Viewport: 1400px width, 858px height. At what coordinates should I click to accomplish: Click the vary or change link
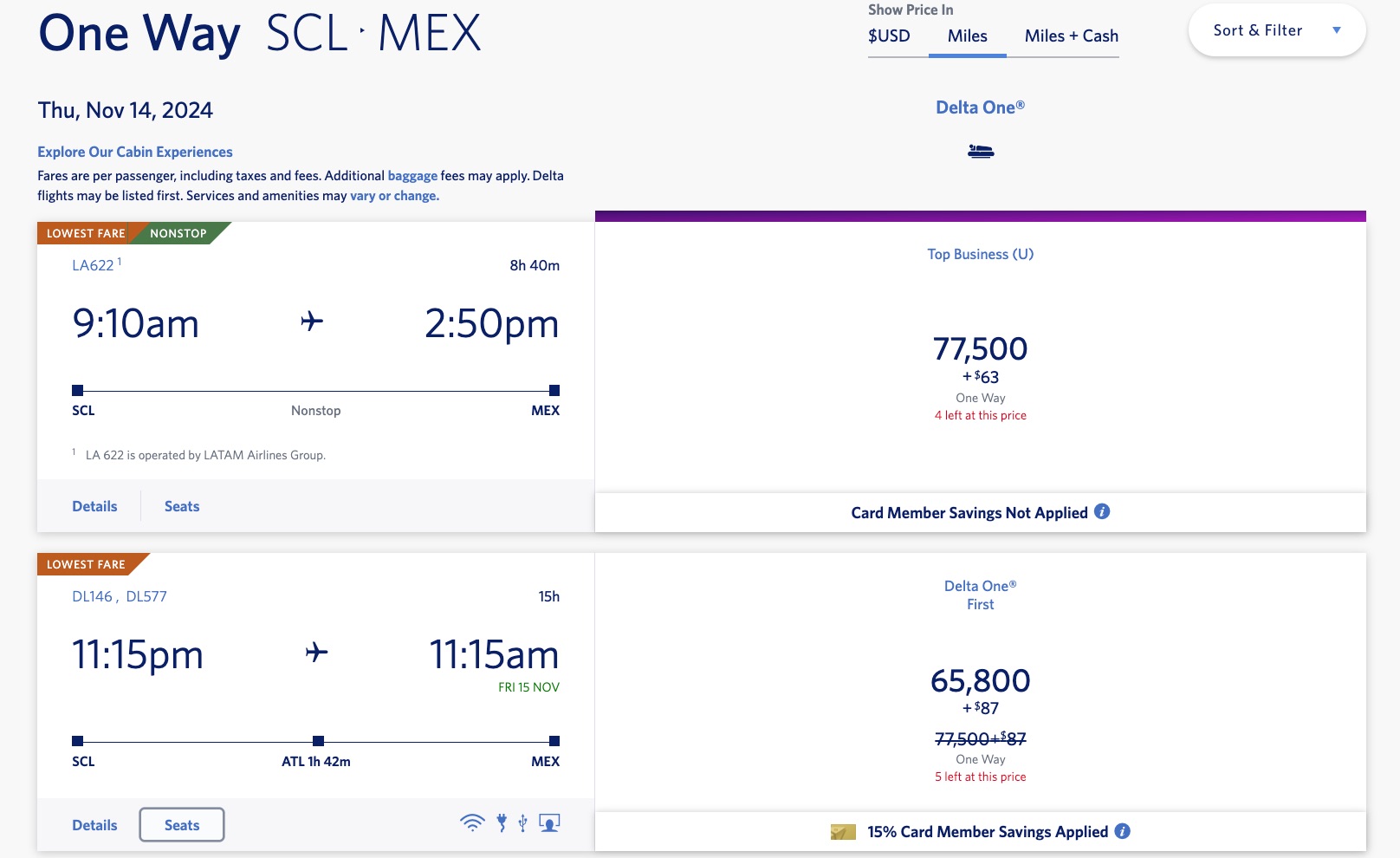tap(395, 195)
